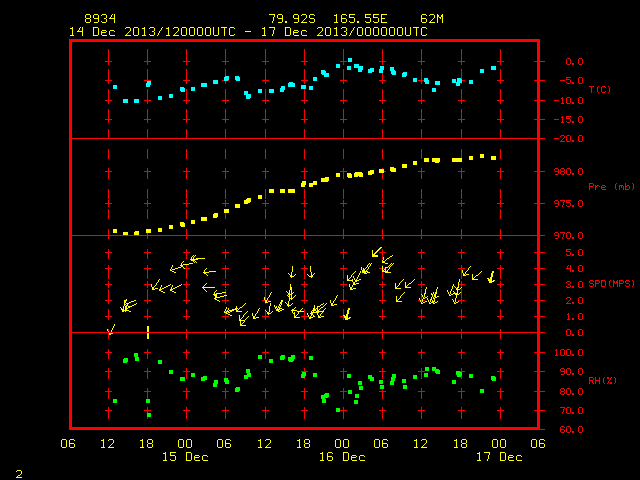640x480 pixels.
Task: Select the T(C) temperature axis label
Action: 600,89
